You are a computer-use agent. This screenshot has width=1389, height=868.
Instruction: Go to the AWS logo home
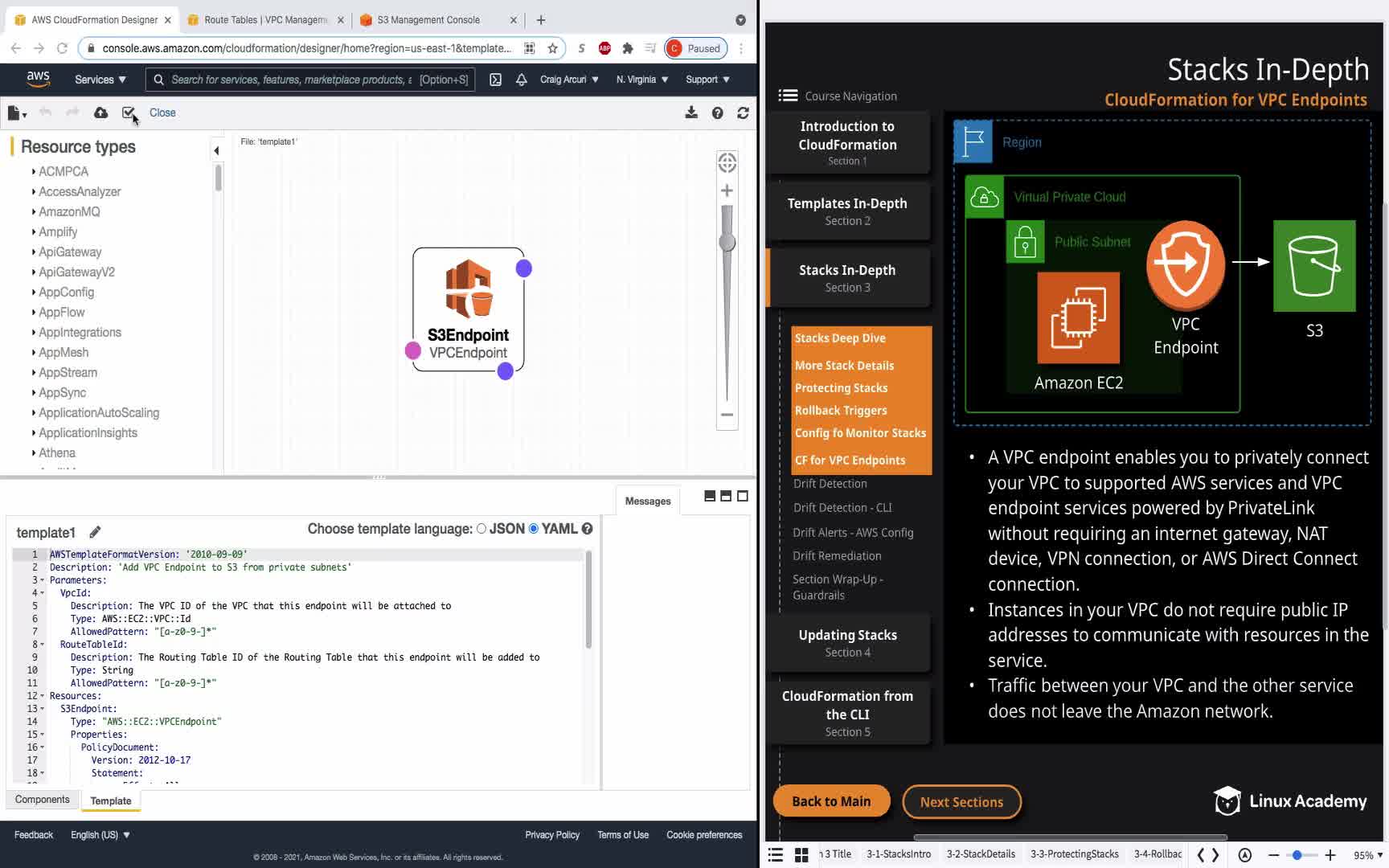[38, 79]
